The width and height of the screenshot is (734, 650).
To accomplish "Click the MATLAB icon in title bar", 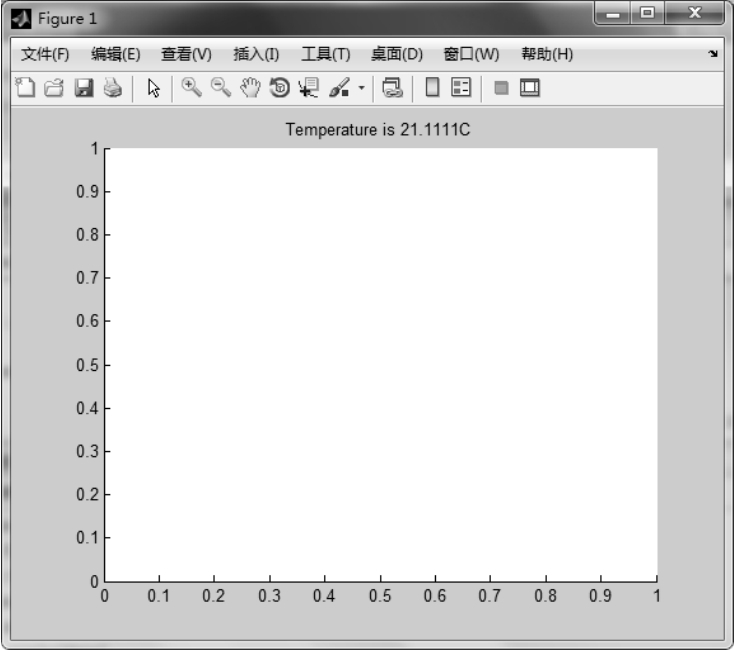I will tap(21, 19).
